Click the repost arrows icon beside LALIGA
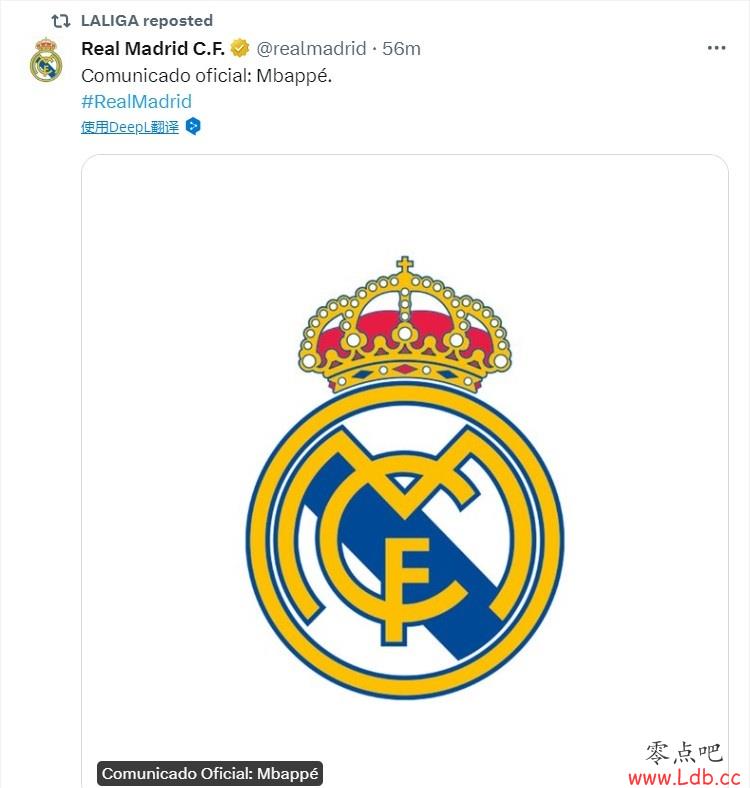The image size is (750, 788). pyautogui.click(x=60, y=21)
